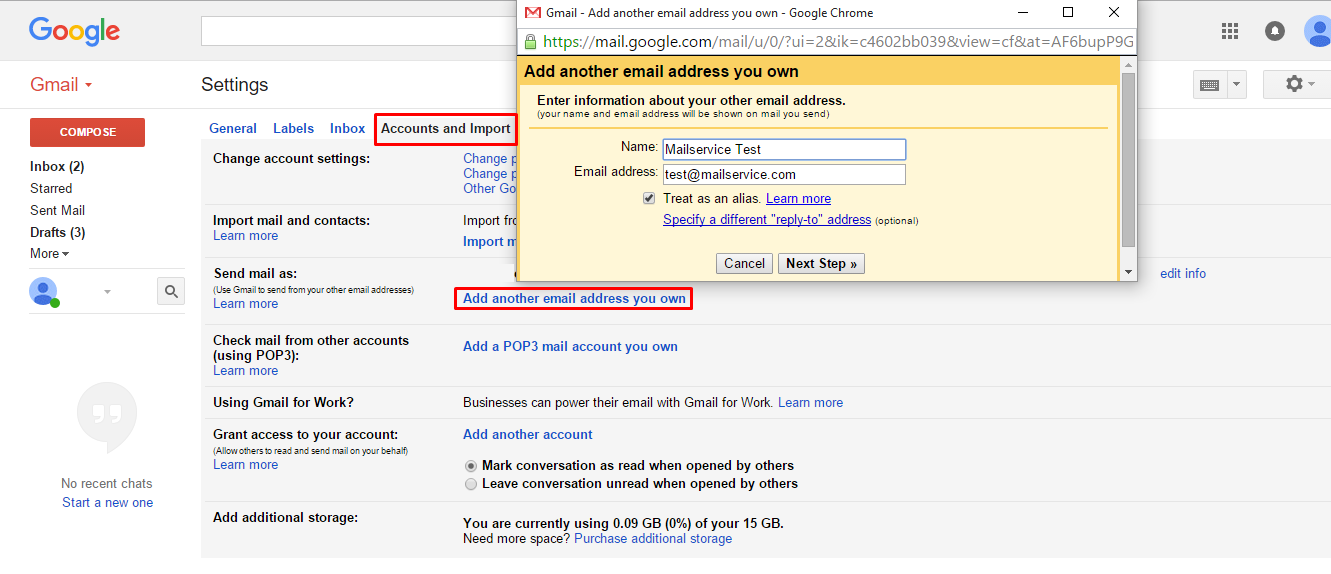
Task: Click the Hangouts search magnifier icon
Action: [171, 291]
